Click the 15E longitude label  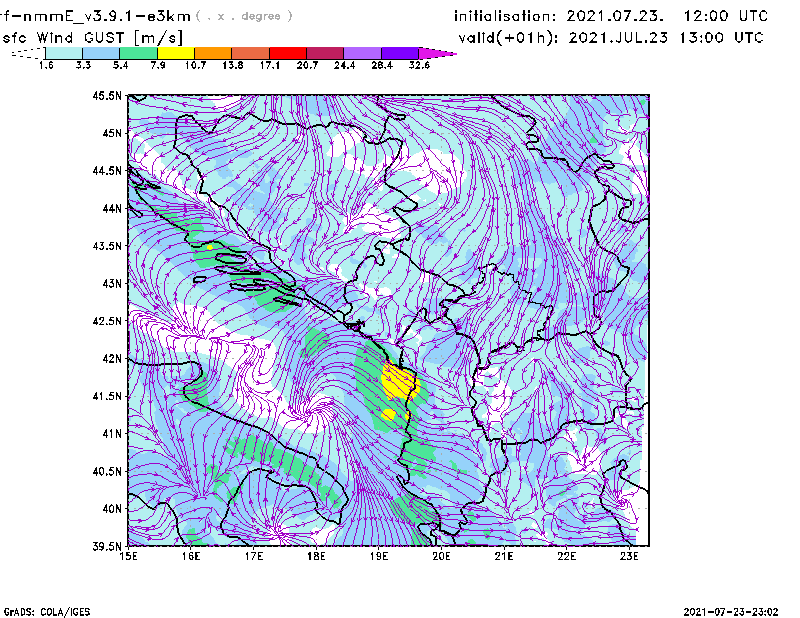(x=128, y=556)
